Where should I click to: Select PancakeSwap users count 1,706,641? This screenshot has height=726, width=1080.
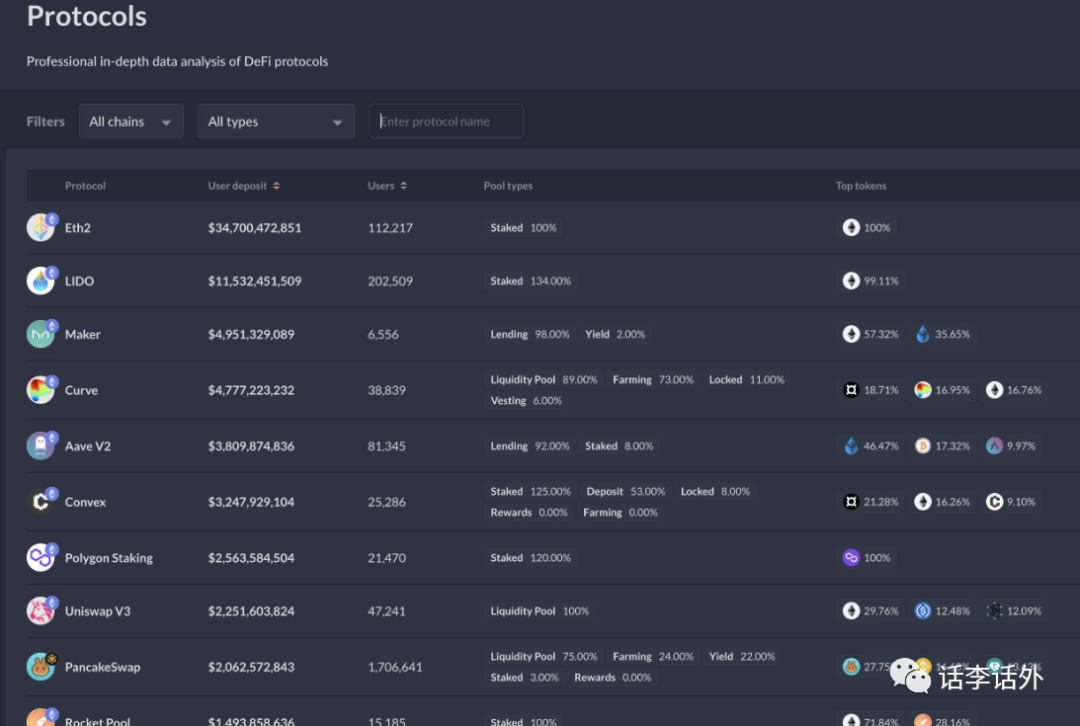395,667
